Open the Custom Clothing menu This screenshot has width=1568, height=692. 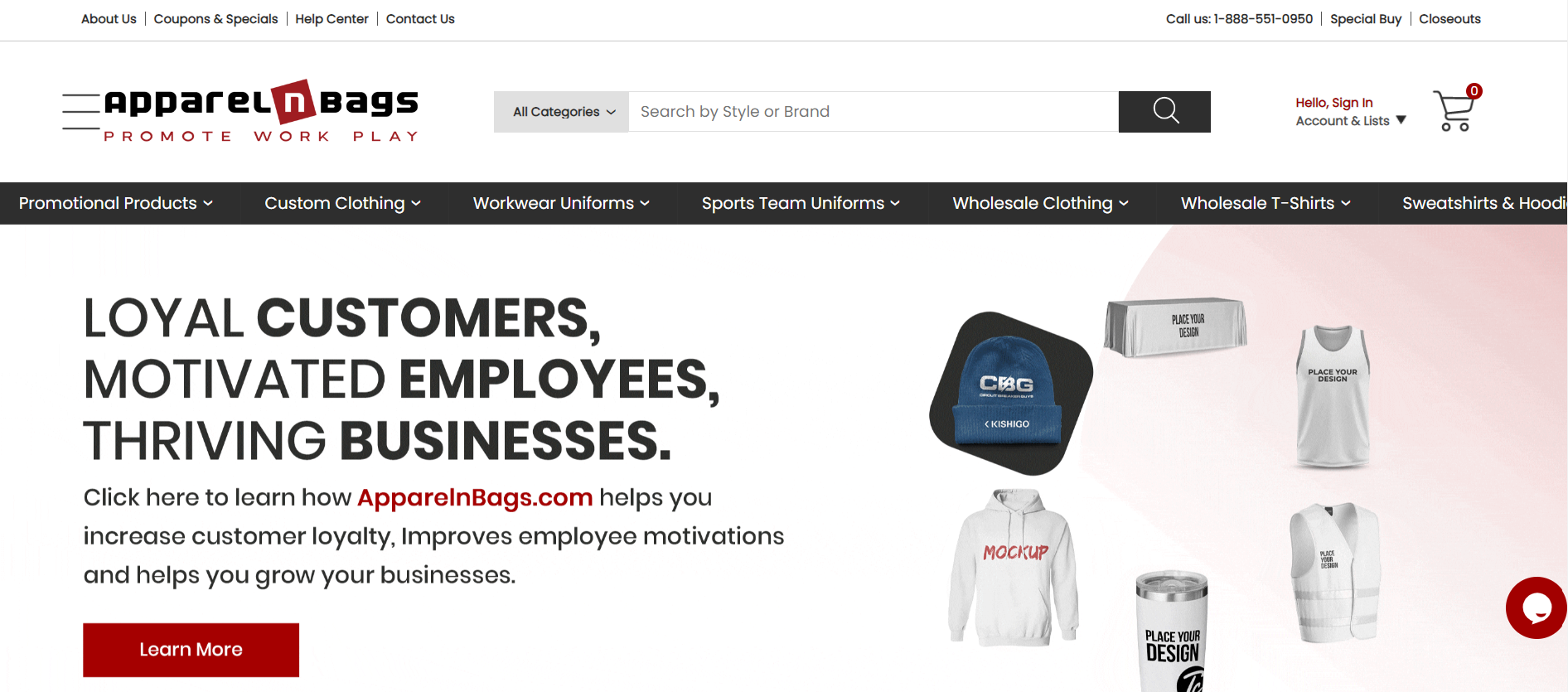pyautogui.click(x=343, y=203)
